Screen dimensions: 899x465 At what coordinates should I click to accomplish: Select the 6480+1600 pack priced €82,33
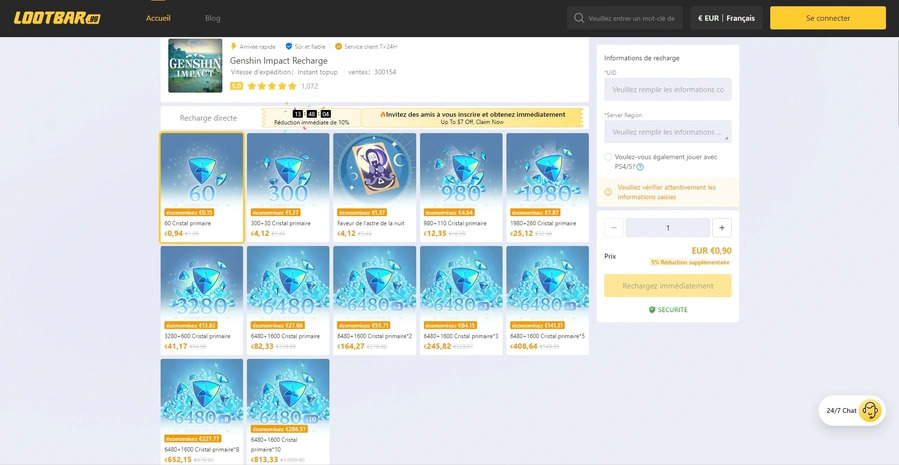click(x=288, y=300)
